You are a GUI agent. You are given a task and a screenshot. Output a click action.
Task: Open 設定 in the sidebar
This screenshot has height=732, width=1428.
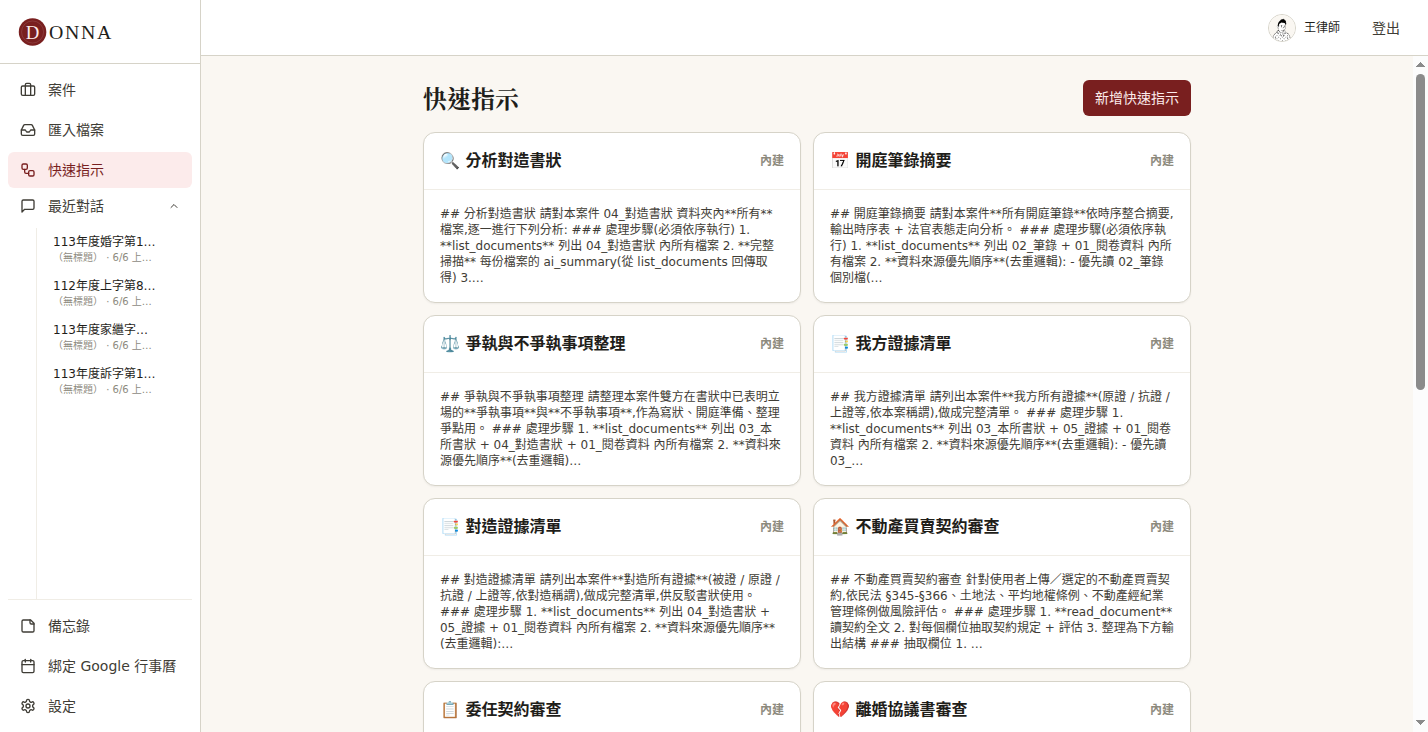pos(100,706)
